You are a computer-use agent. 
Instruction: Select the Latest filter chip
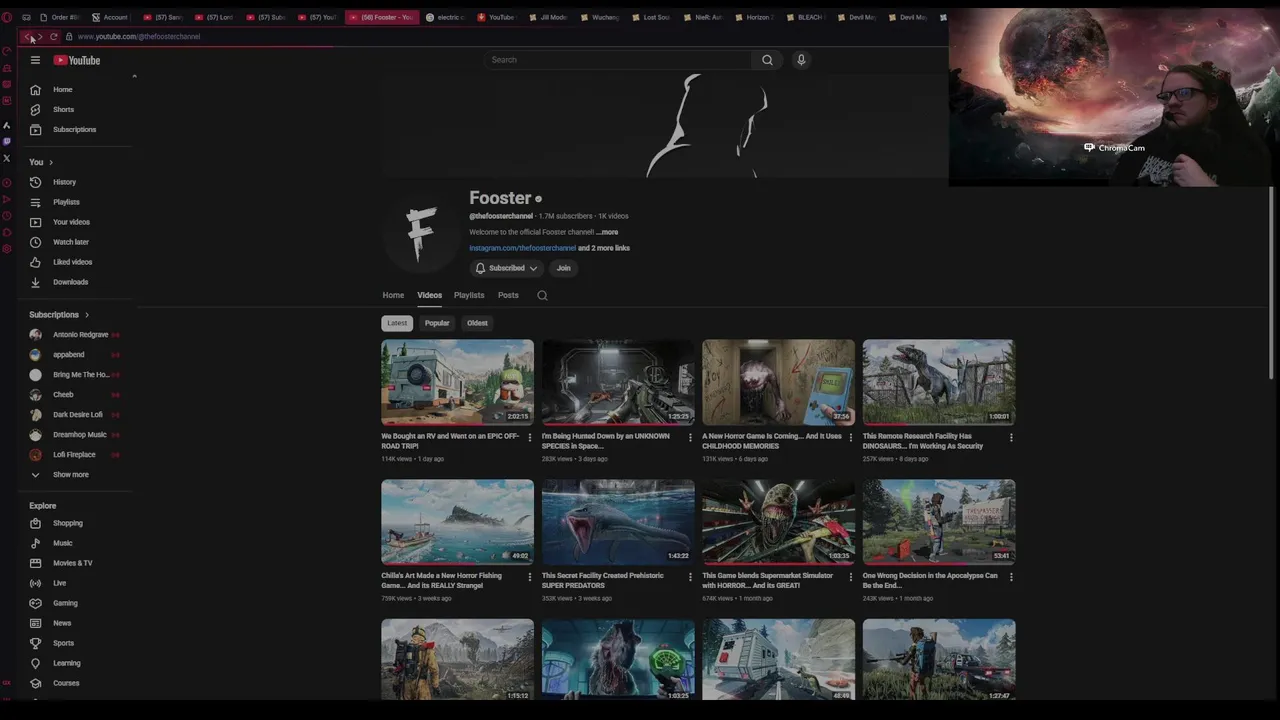pos(397,323)
